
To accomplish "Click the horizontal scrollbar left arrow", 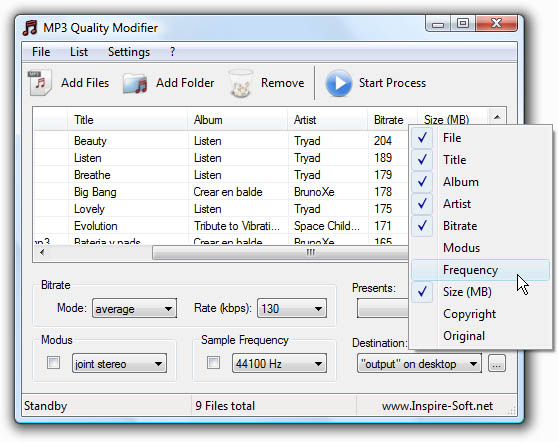I will (x=42, y=253).
